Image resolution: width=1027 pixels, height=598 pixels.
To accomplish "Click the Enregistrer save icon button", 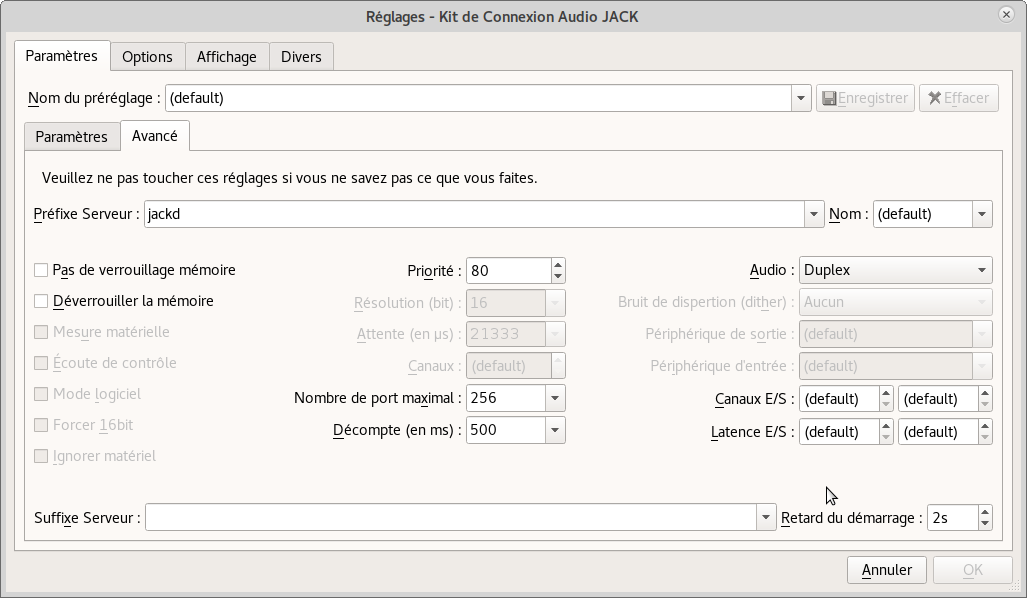I will pyautogui.click(x=865, y=98).
